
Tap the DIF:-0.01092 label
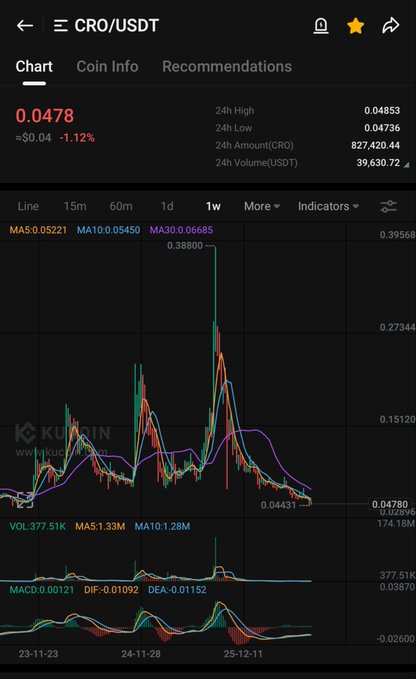[x=111, y=590]
